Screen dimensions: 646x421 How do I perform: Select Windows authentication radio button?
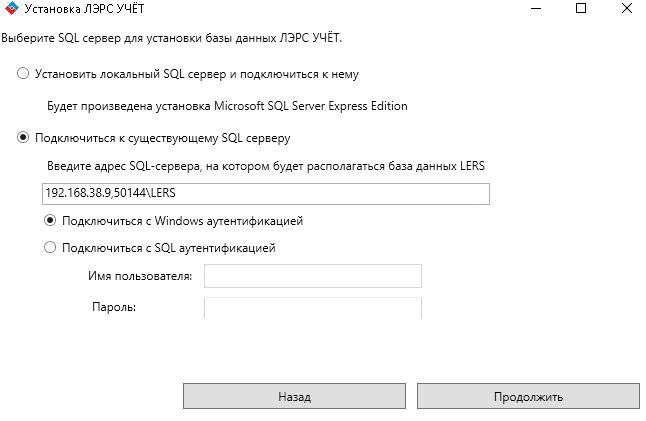(50, 220)
